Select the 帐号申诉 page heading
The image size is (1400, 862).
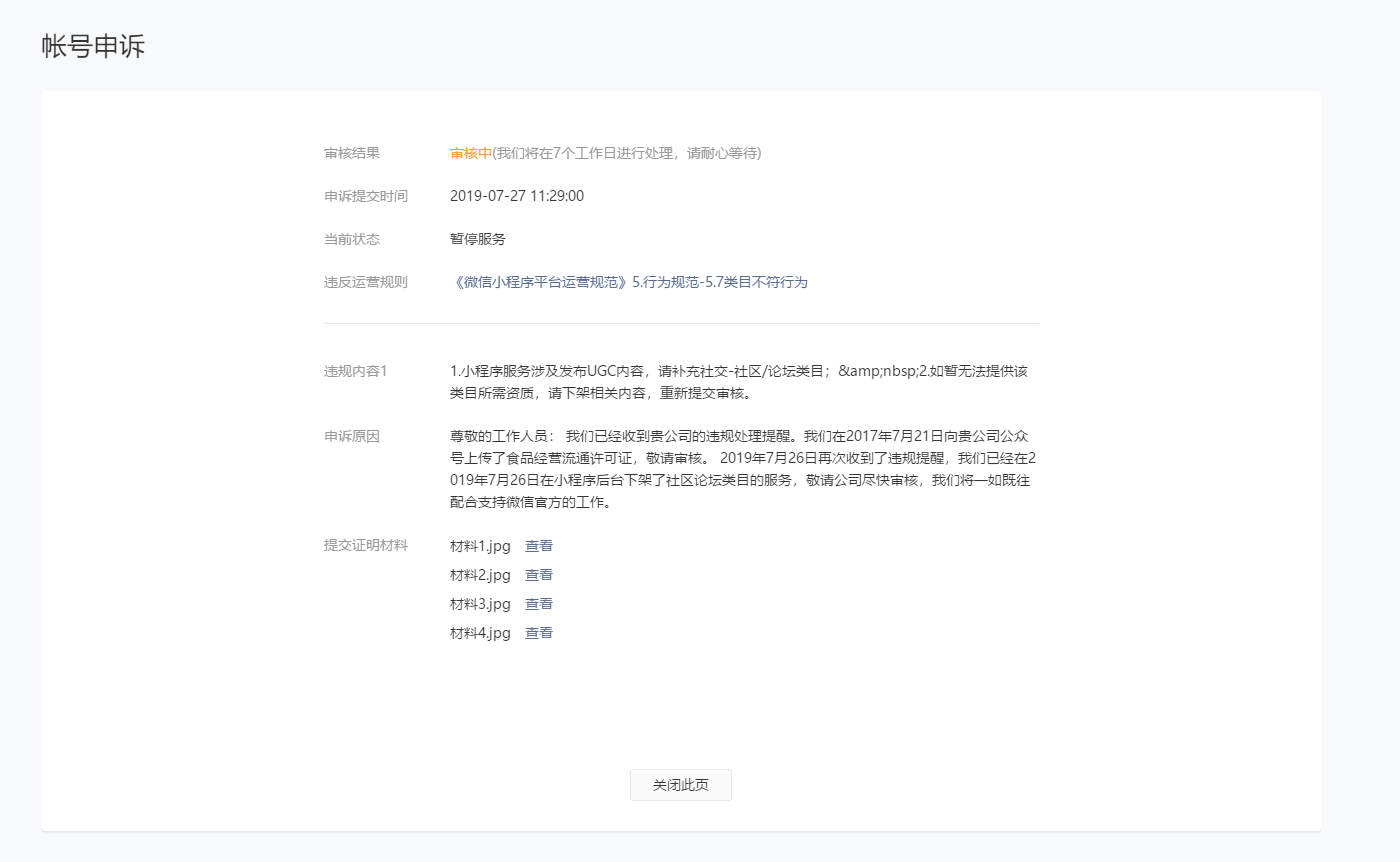[x=94, y=46]
